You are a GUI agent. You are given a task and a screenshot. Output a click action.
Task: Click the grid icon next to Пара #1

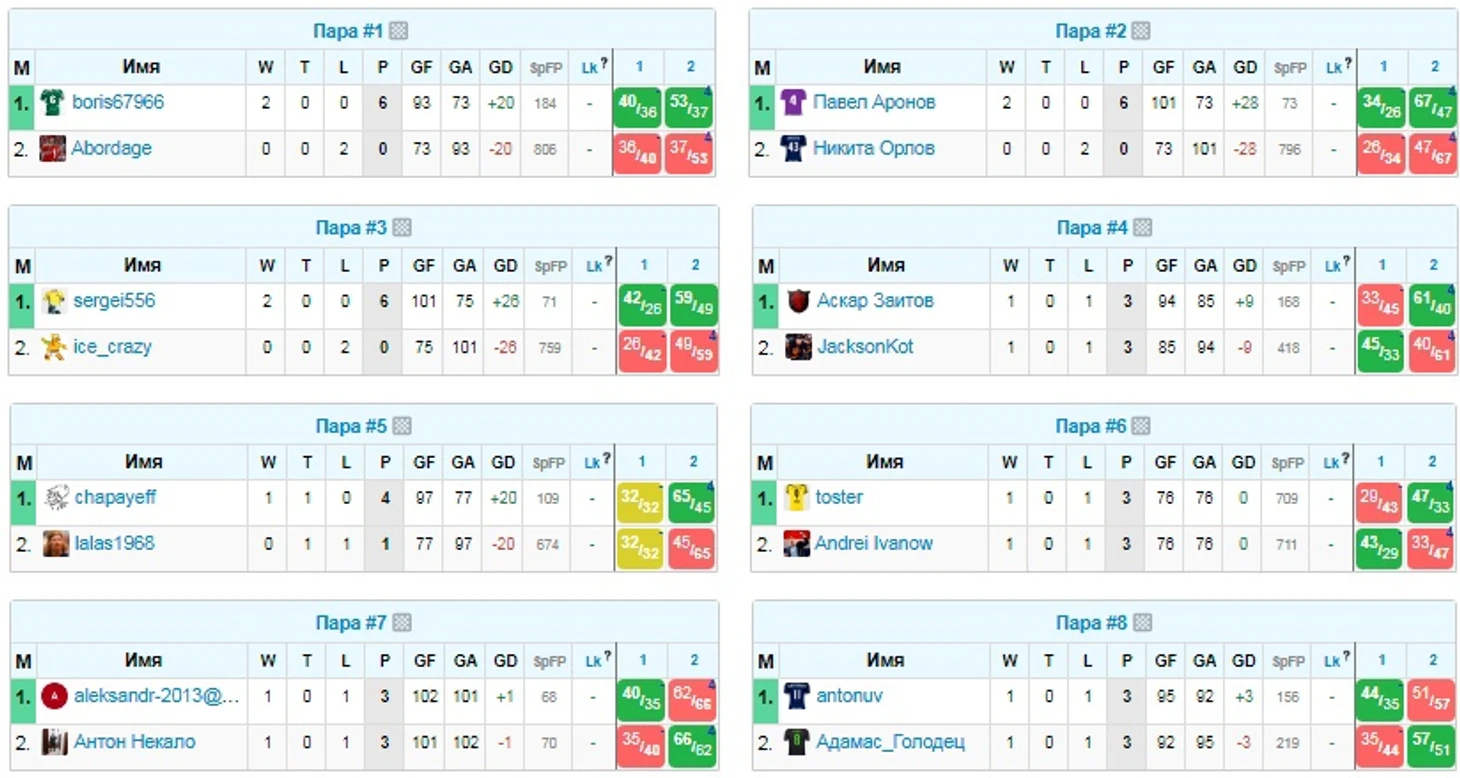(398, 31)
